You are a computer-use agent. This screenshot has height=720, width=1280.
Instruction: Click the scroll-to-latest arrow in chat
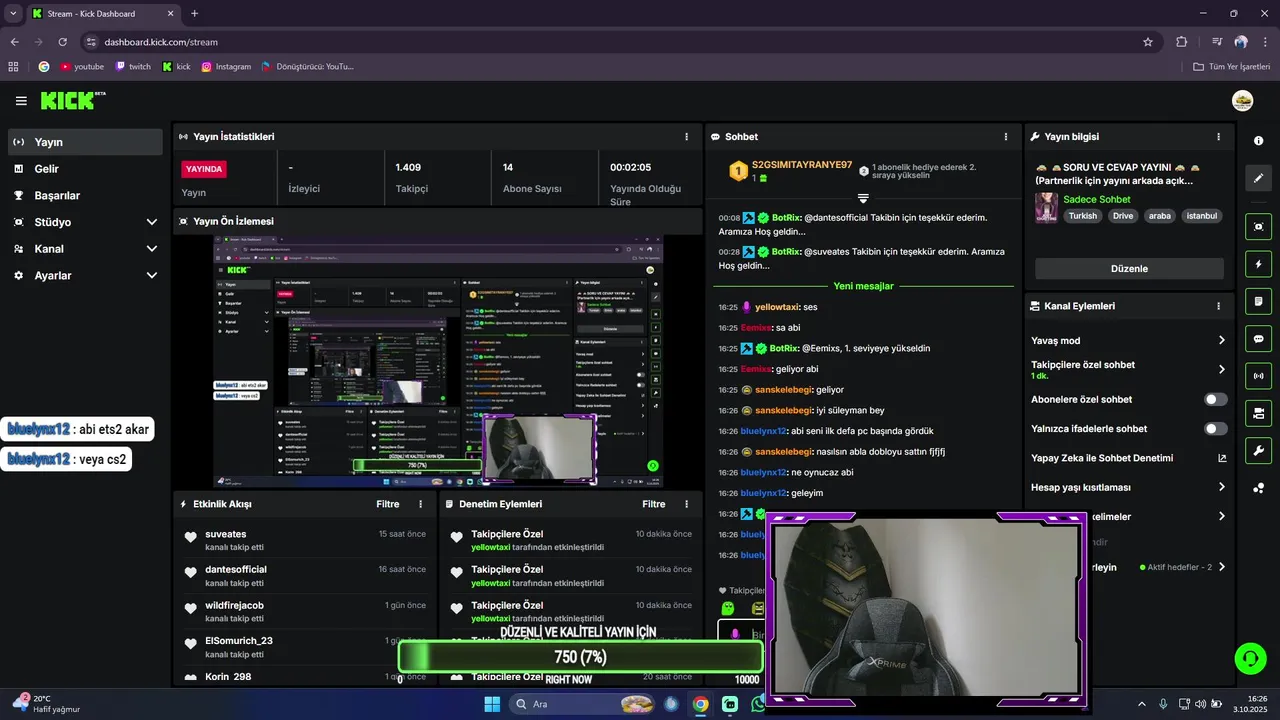863,198
